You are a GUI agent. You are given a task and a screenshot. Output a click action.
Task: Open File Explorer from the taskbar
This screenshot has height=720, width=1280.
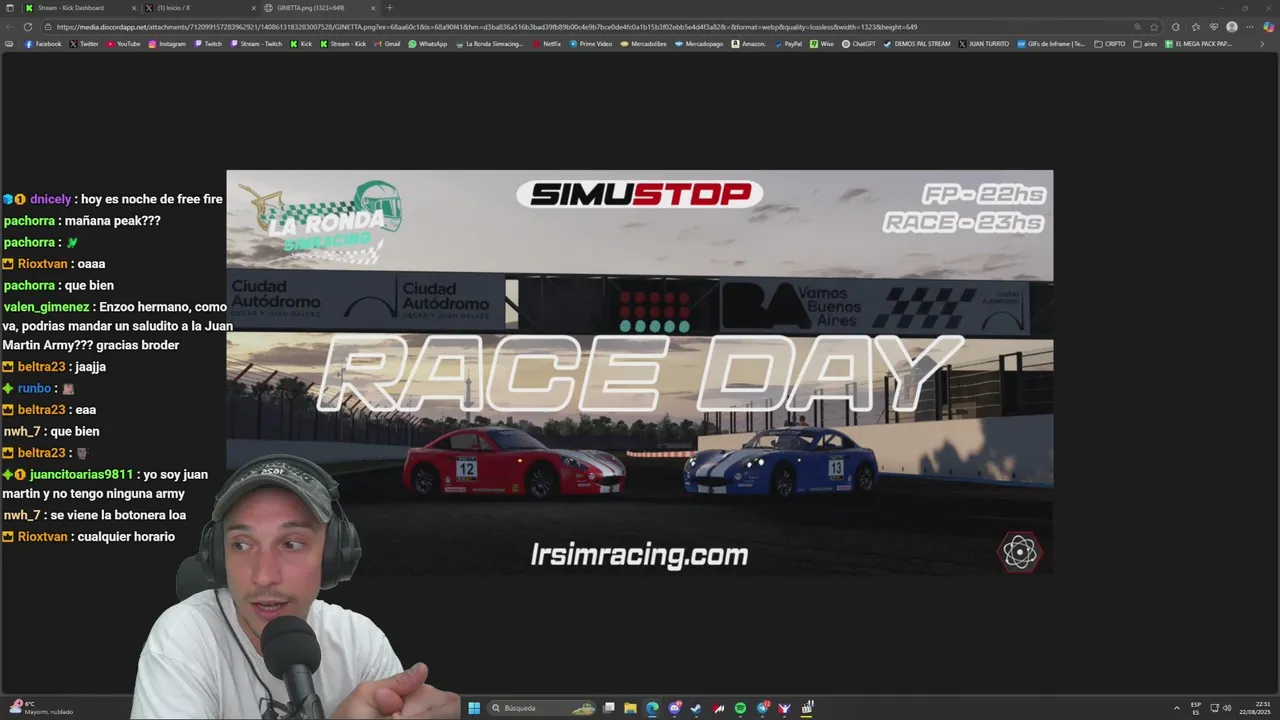pos(630,708)
